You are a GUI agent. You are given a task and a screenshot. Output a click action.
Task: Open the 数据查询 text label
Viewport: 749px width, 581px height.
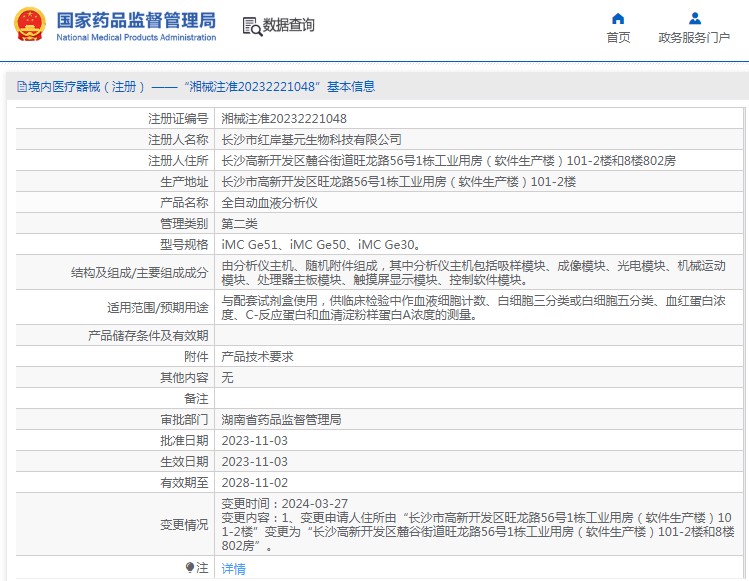click(x=288, y=26)
